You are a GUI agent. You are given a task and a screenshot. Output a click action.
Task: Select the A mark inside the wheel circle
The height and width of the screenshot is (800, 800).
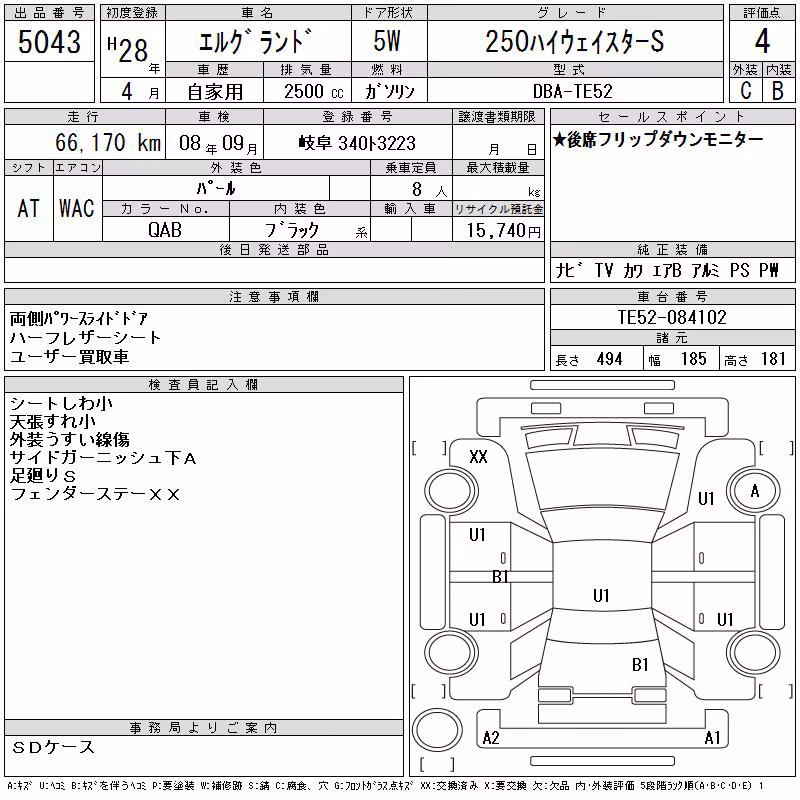755,491
